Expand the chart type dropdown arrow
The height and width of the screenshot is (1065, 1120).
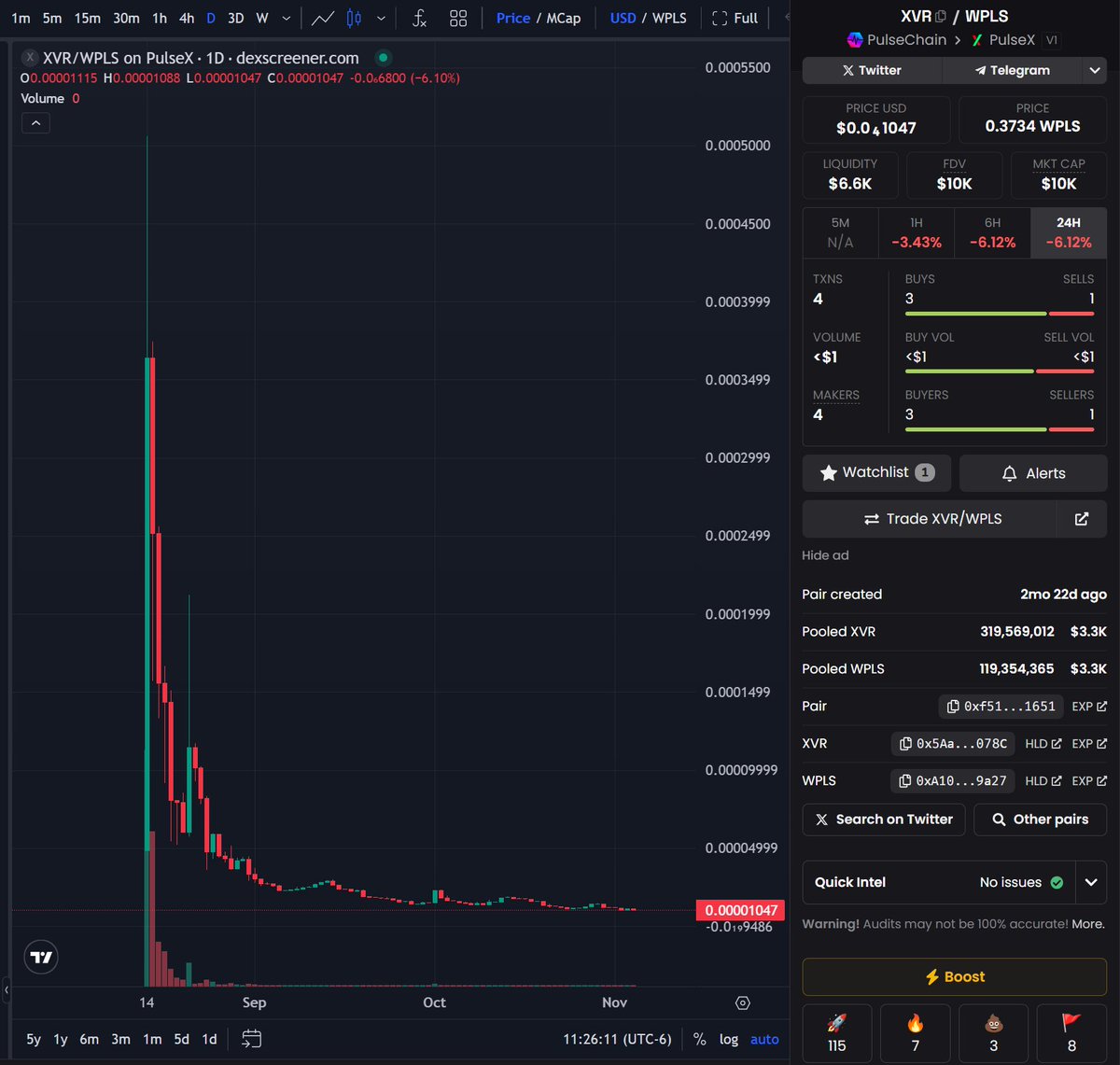381,18
